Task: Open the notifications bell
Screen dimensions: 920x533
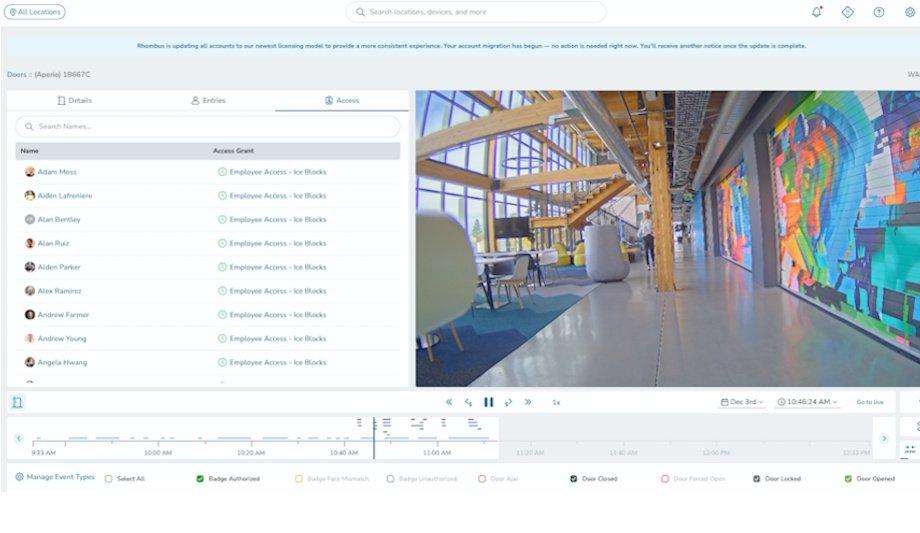Action: (x=816, y=12)
